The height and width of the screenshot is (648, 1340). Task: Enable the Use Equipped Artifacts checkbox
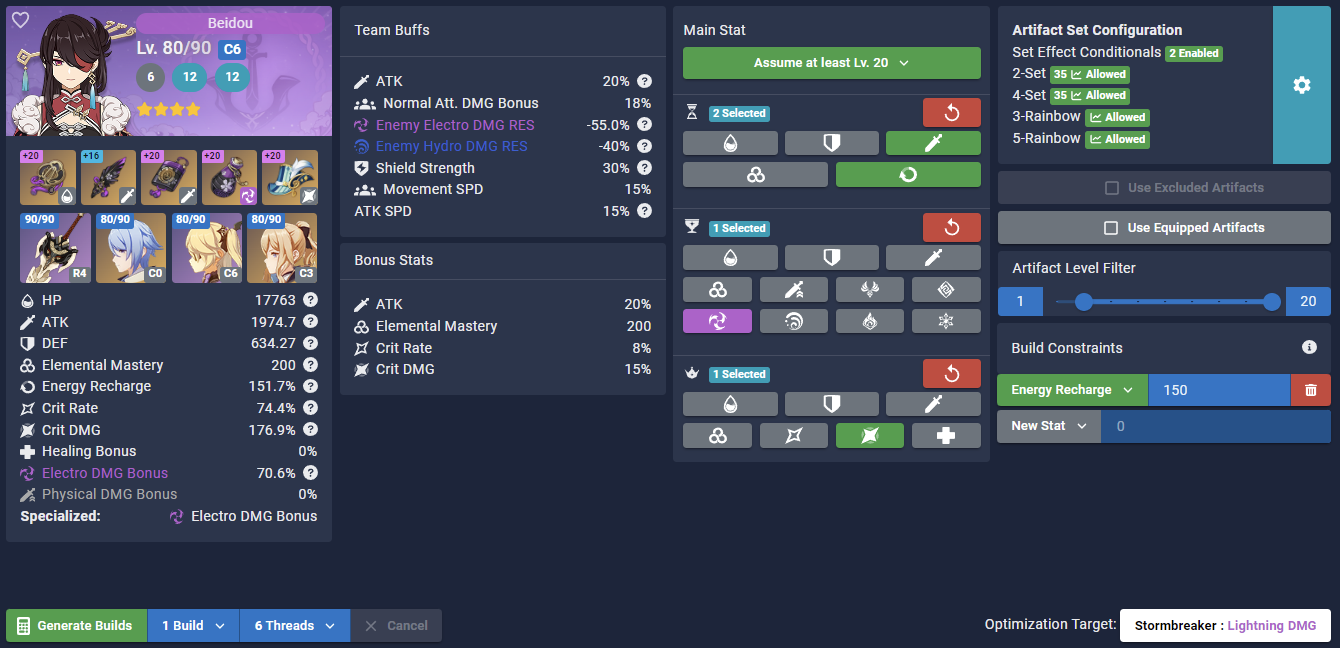pyautogui.click(x=1164, y=227)
